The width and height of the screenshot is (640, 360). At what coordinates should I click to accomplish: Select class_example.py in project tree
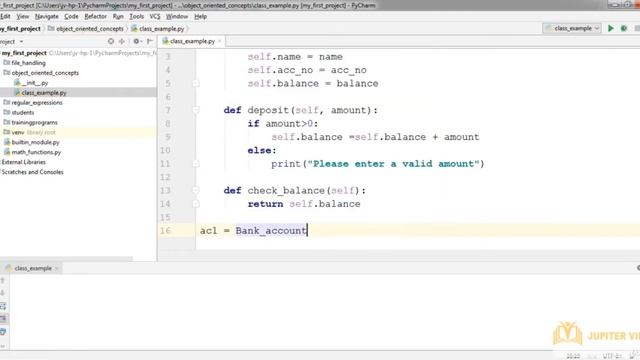click(x=44, y=93)
